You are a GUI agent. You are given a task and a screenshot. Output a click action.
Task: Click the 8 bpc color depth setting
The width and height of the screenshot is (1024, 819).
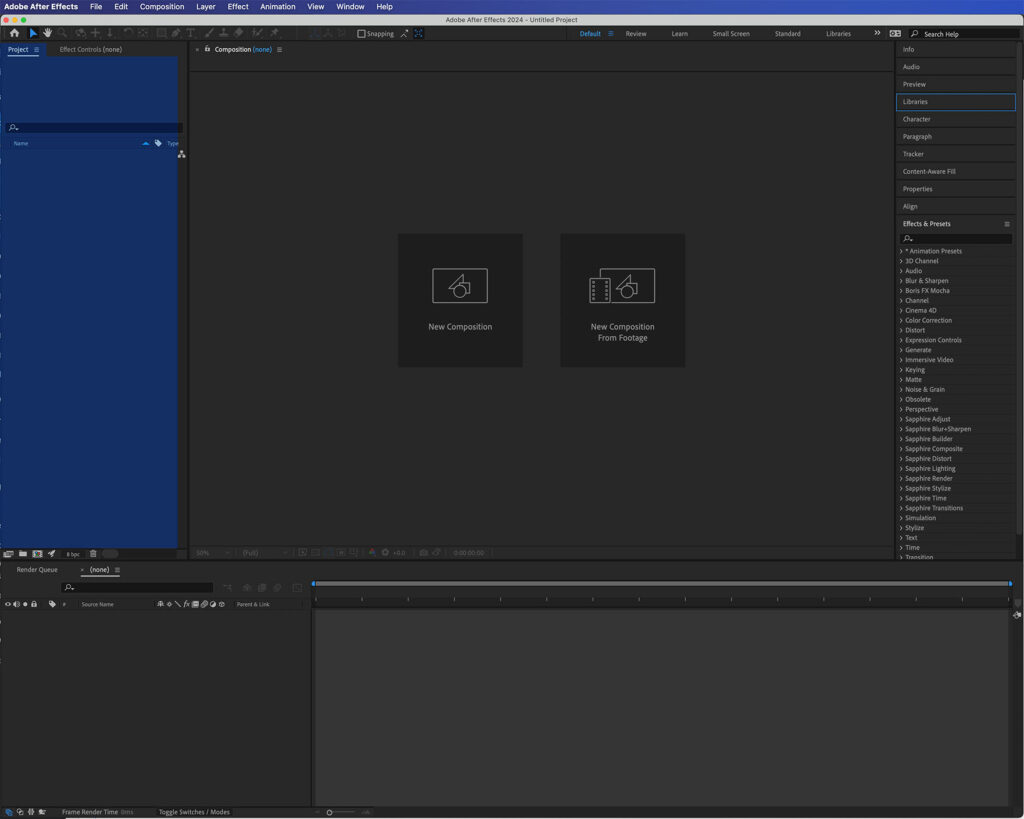click(x=73, y=554)
